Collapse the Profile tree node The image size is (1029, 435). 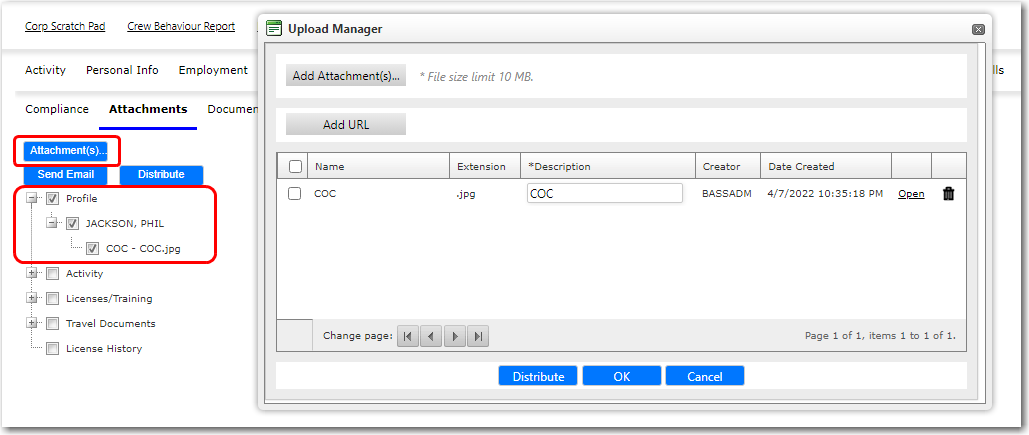coord(32,199)
